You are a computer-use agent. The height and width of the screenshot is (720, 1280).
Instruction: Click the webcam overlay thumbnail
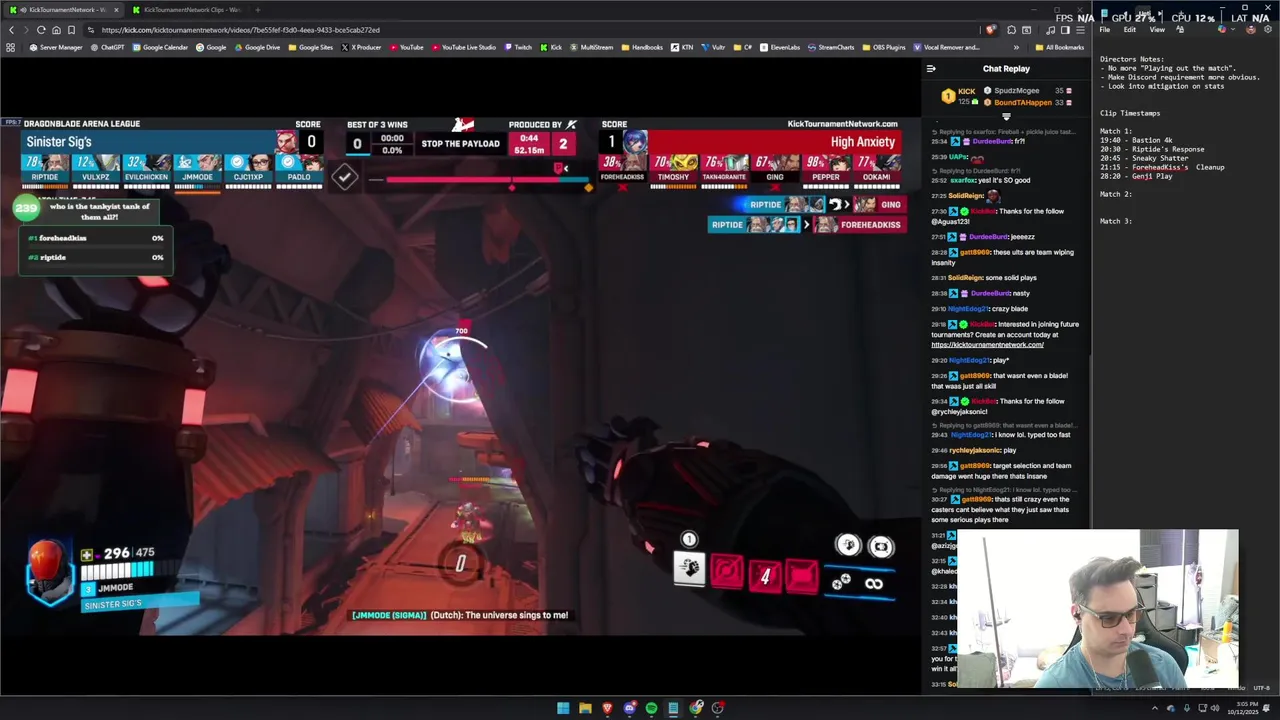point(1098,609)
